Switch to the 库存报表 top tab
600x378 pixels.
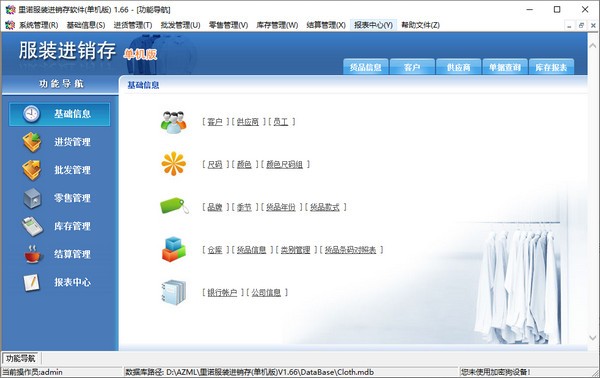click(551, 67)
